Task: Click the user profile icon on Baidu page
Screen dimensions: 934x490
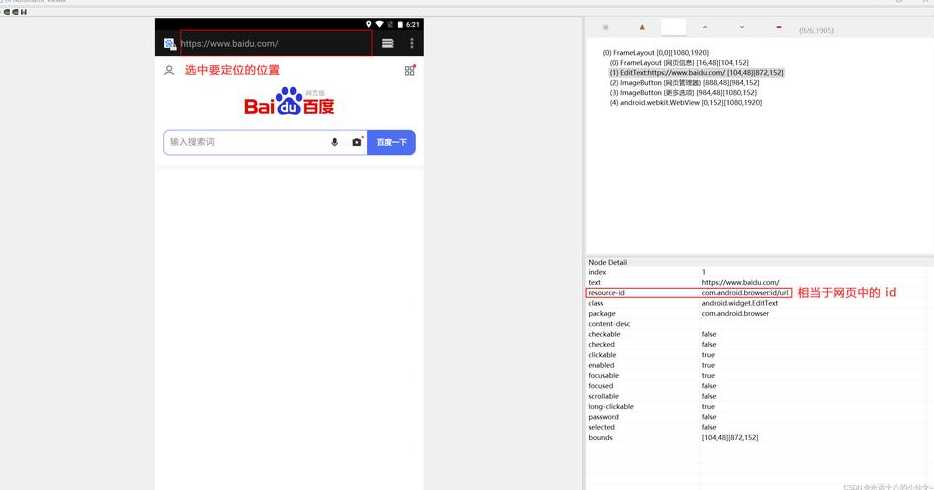Action: pyautogui.click(x=169, y=70)
